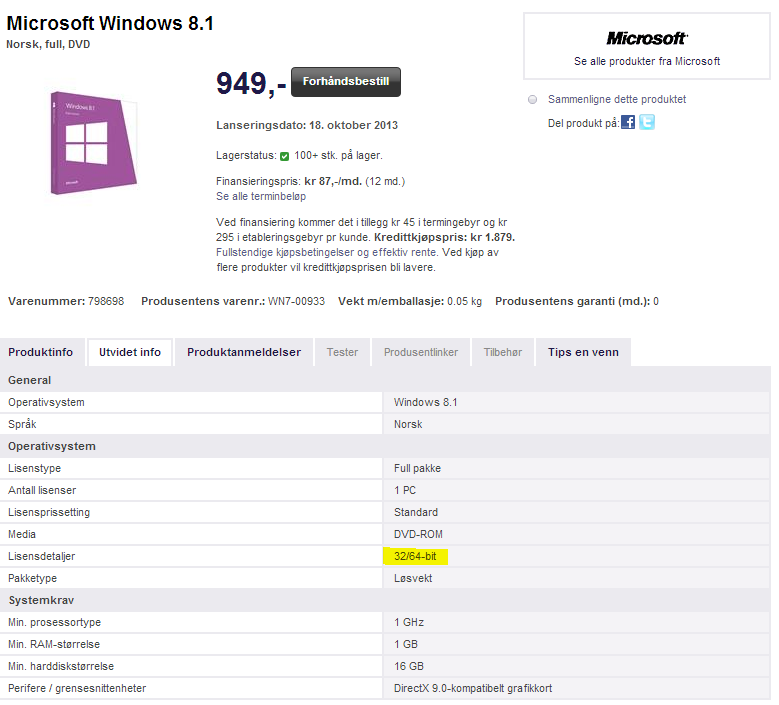Image resolution: width=779 pixels, height=705 pixels.
Task: Open the Produktanmeldelser tab
Action: tap(244, 352)
